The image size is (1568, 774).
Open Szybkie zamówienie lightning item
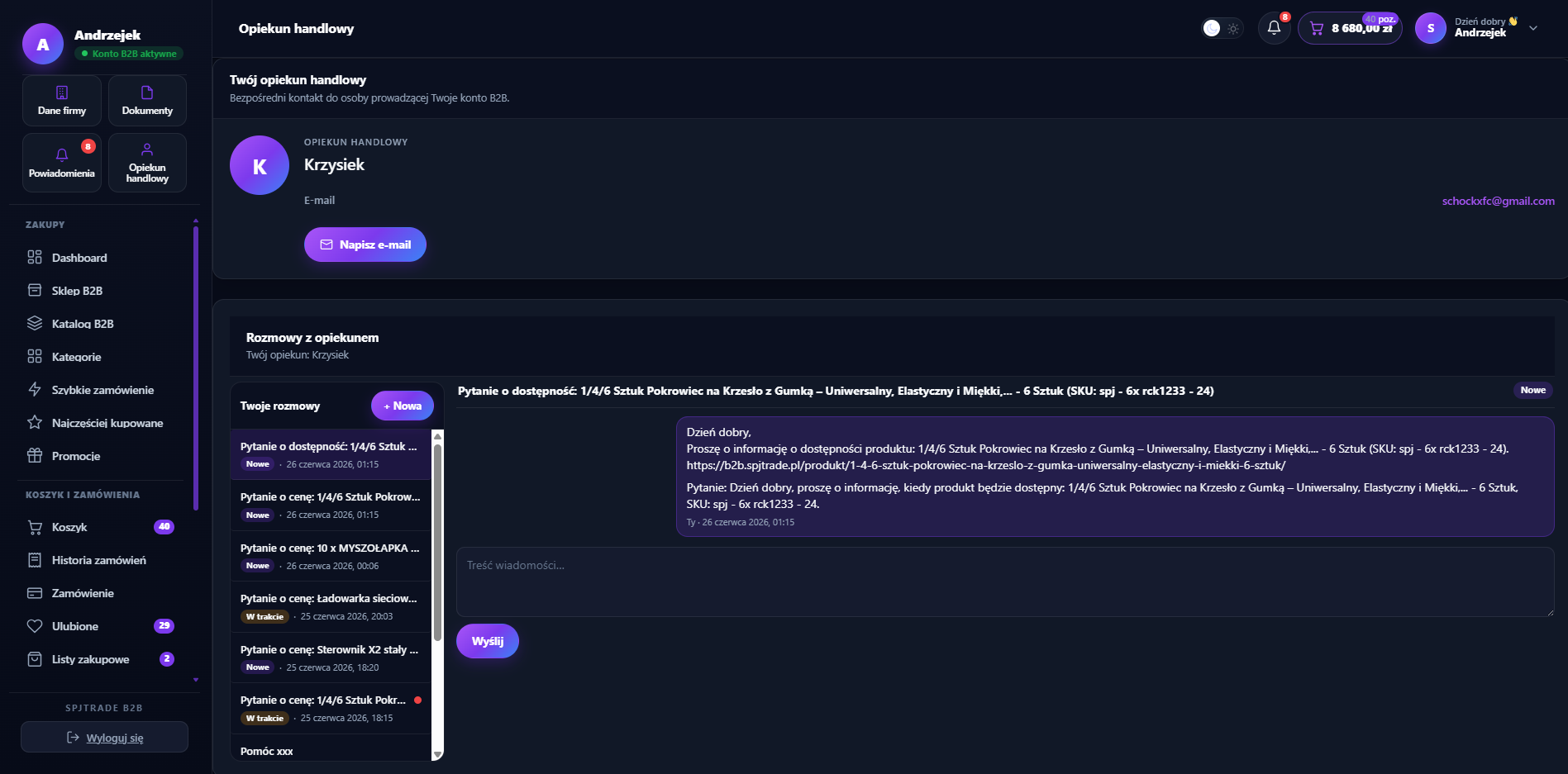point(102,390)
